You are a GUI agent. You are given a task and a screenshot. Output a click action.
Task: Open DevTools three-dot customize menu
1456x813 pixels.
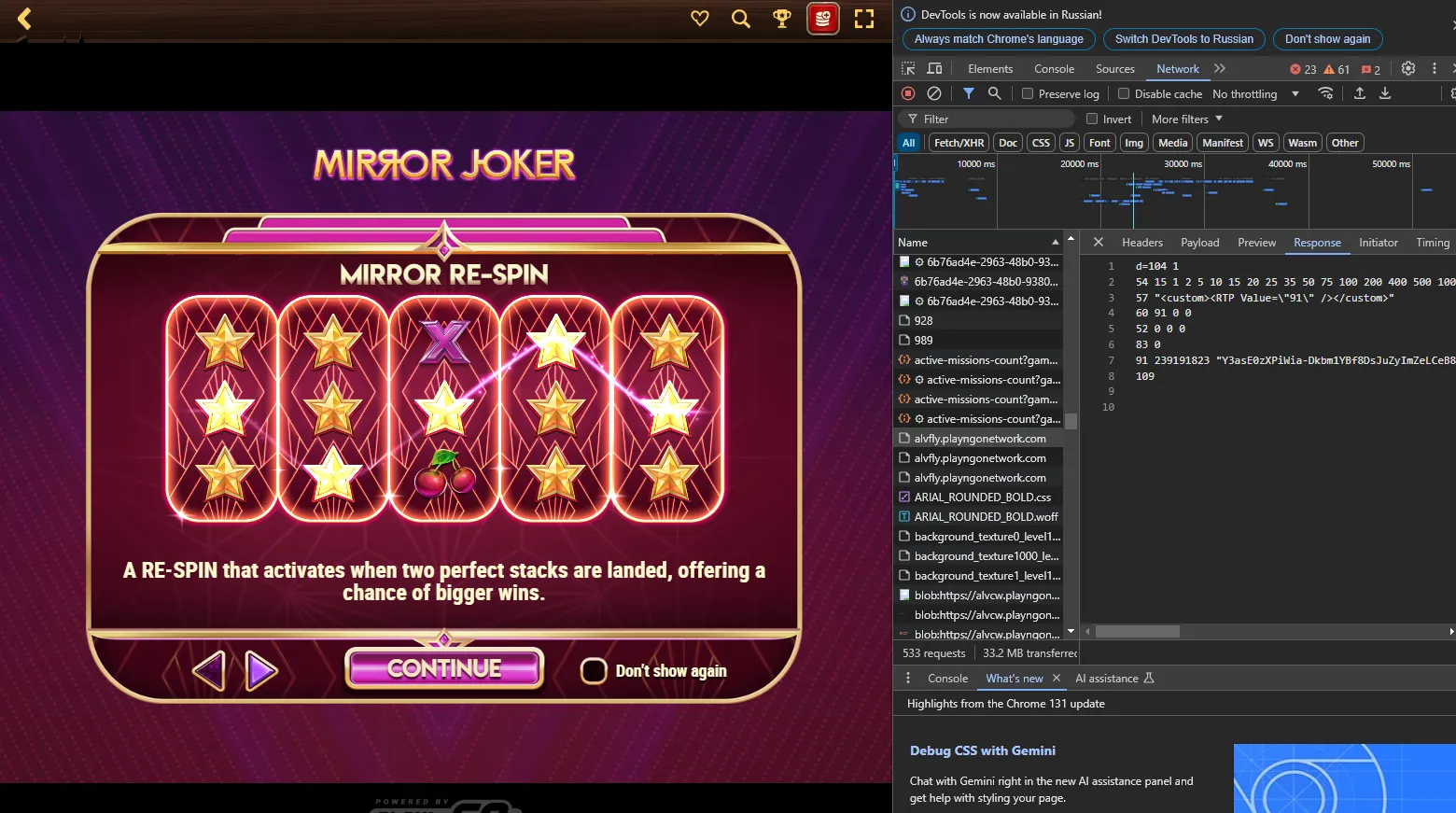tap(1435, 68)
